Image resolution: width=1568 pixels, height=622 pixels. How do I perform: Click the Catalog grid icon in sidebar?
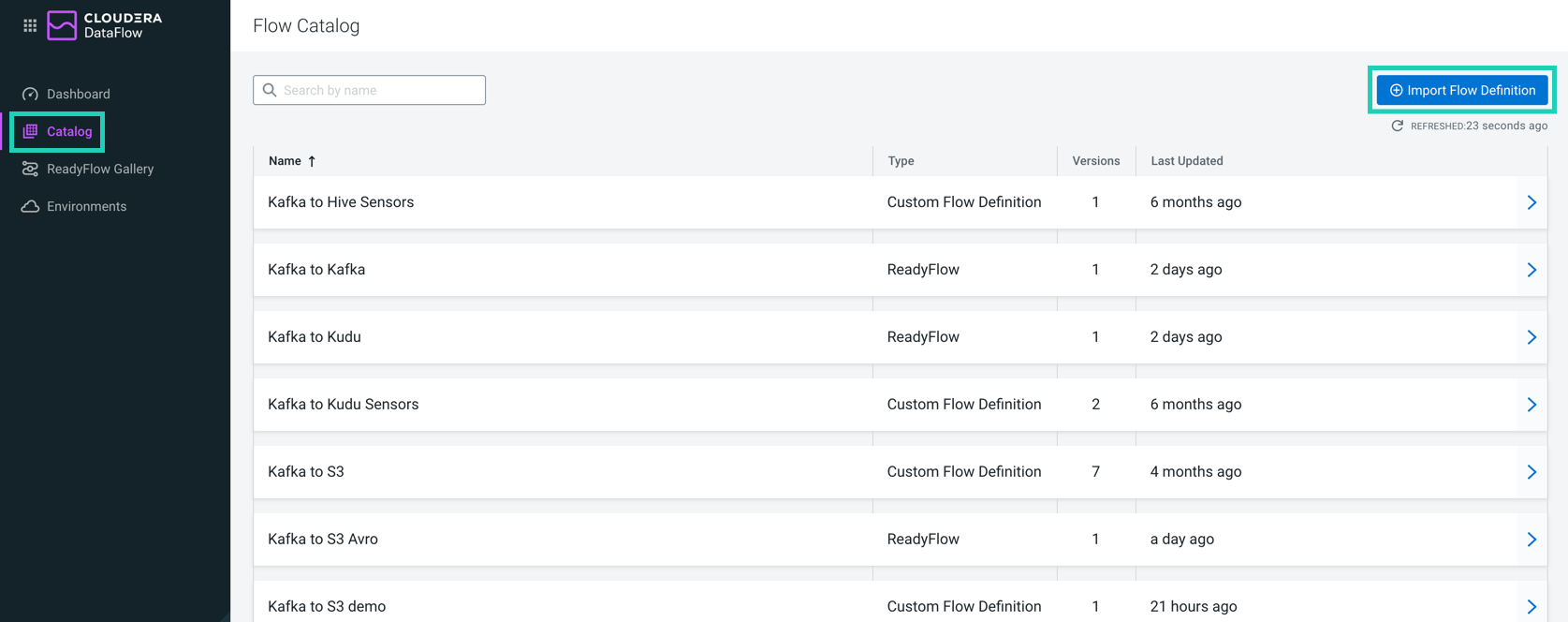pos(30,131)
